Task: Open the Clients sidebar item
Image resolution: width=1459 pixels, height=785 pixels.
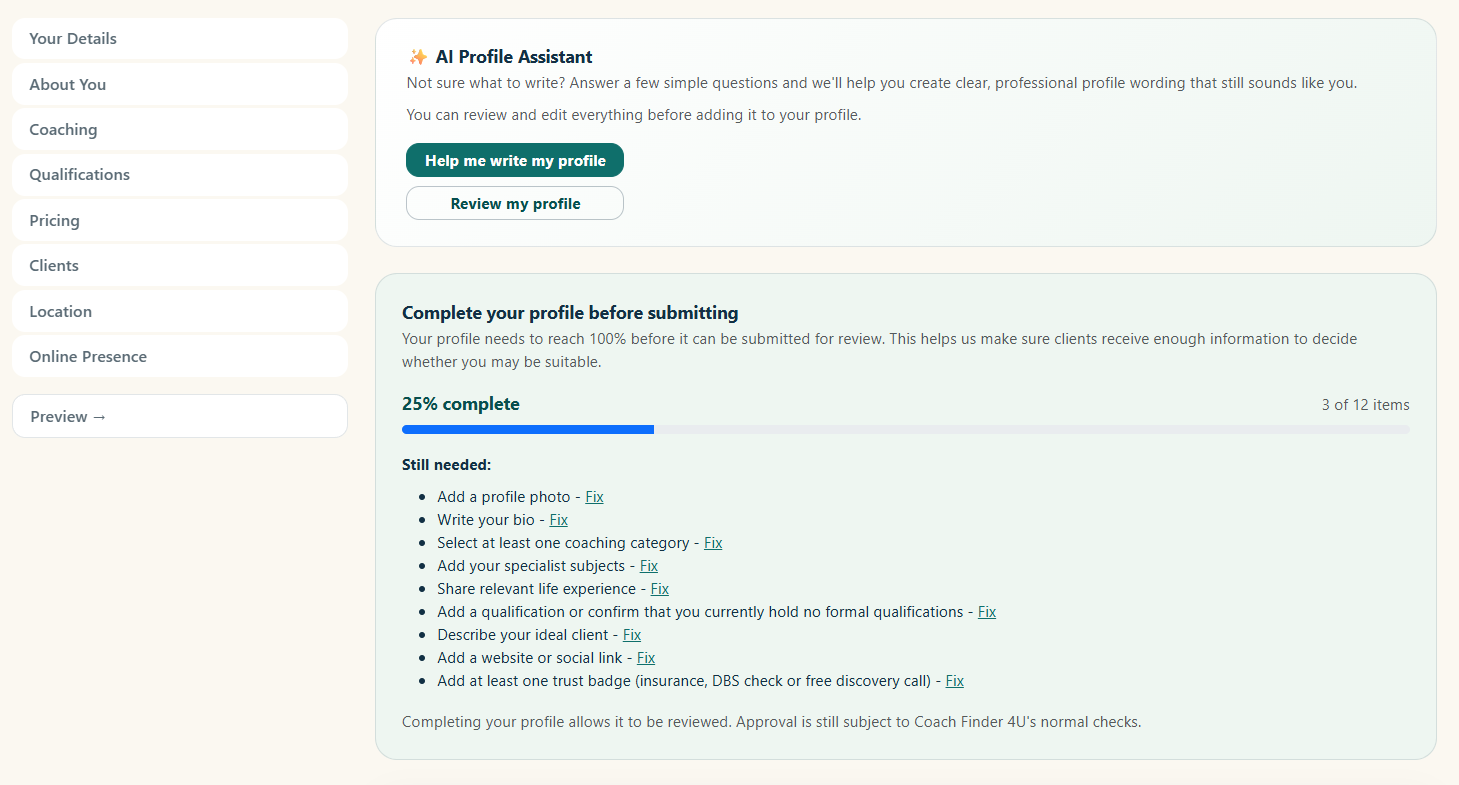Action: pos(180,266)
